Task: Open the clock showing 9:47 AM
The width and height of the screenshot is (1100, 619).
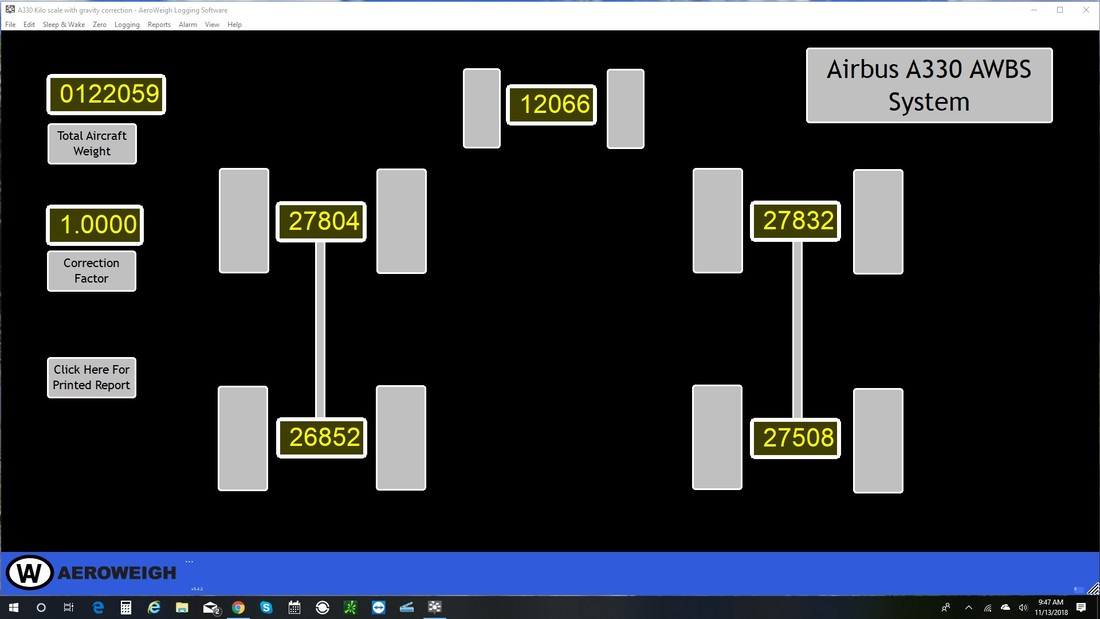Action: [x=1051, y=607]
